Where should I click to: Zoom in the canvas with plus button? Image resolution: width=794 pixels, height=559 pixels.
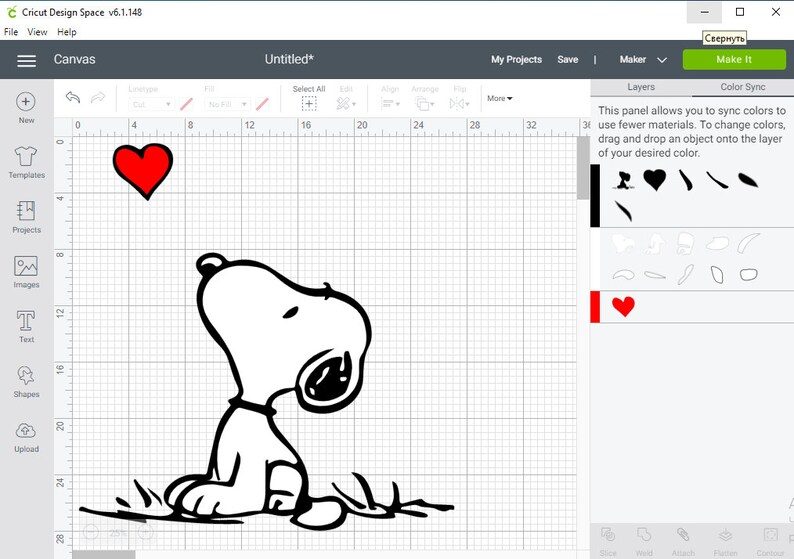(x=146, y=532)
